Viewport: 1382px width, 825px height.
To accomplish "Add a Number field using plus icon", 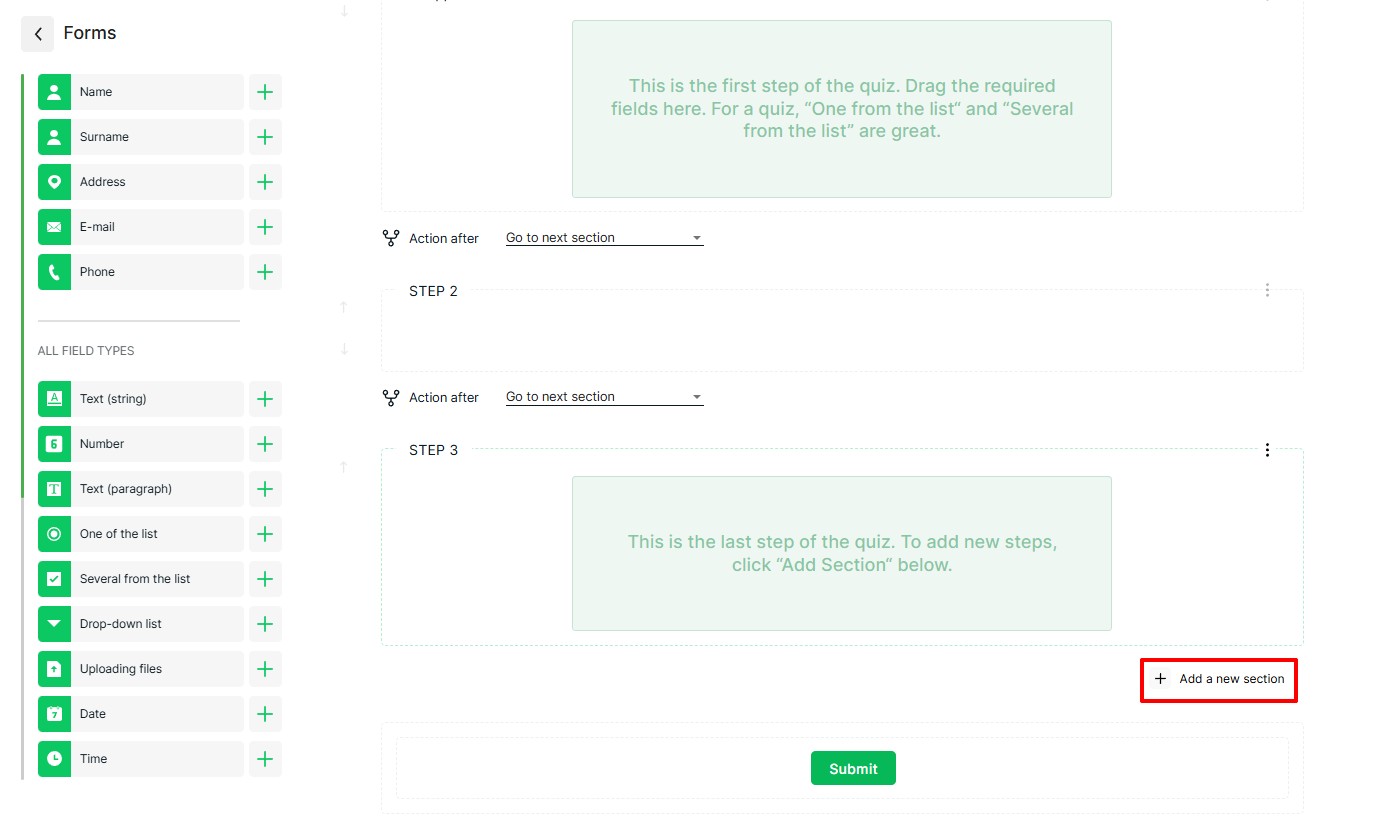I will coord(265,444).
